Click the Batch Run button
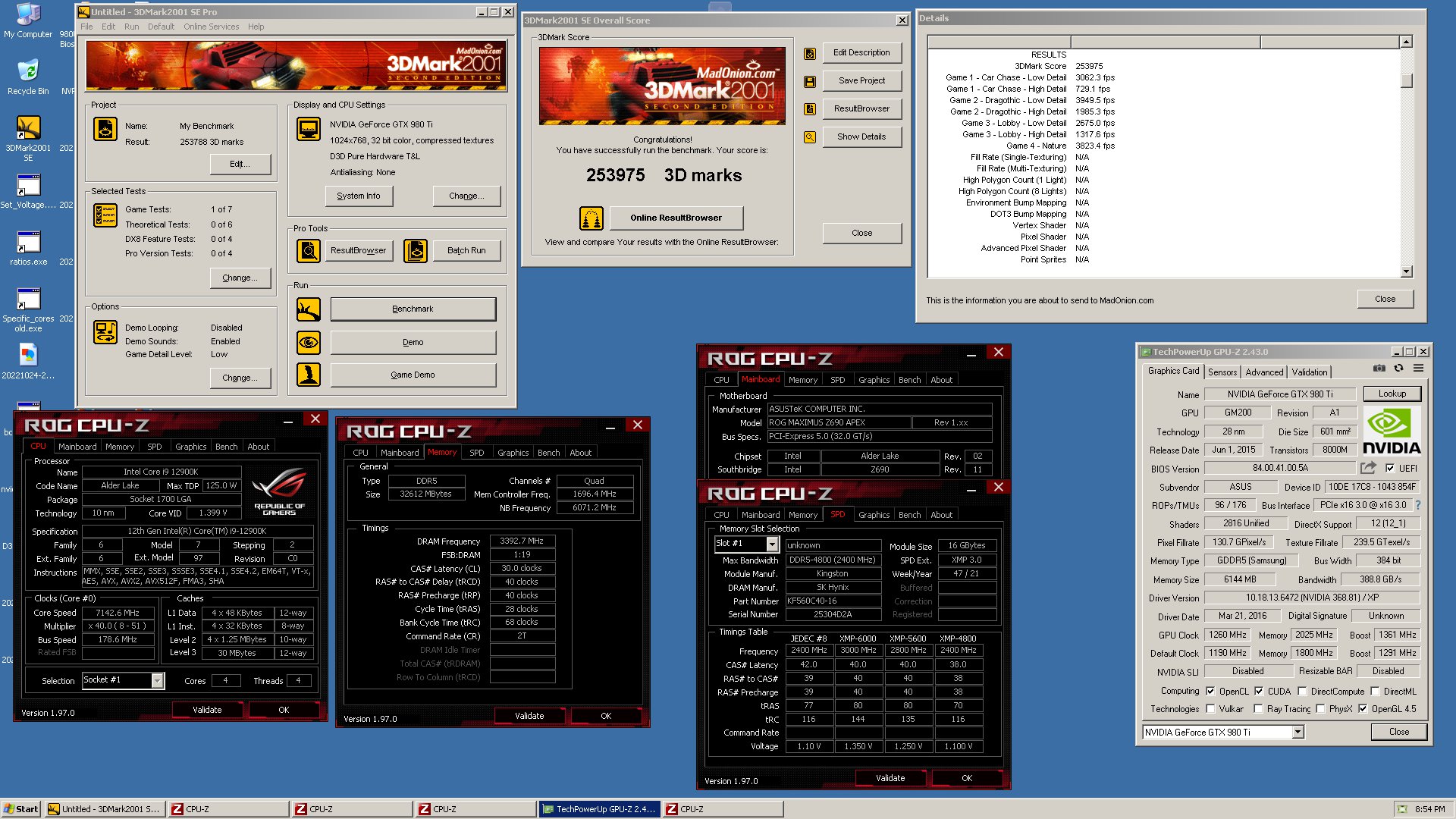The width and height of the screenshot is (1456, 819). tap(466, 250)
